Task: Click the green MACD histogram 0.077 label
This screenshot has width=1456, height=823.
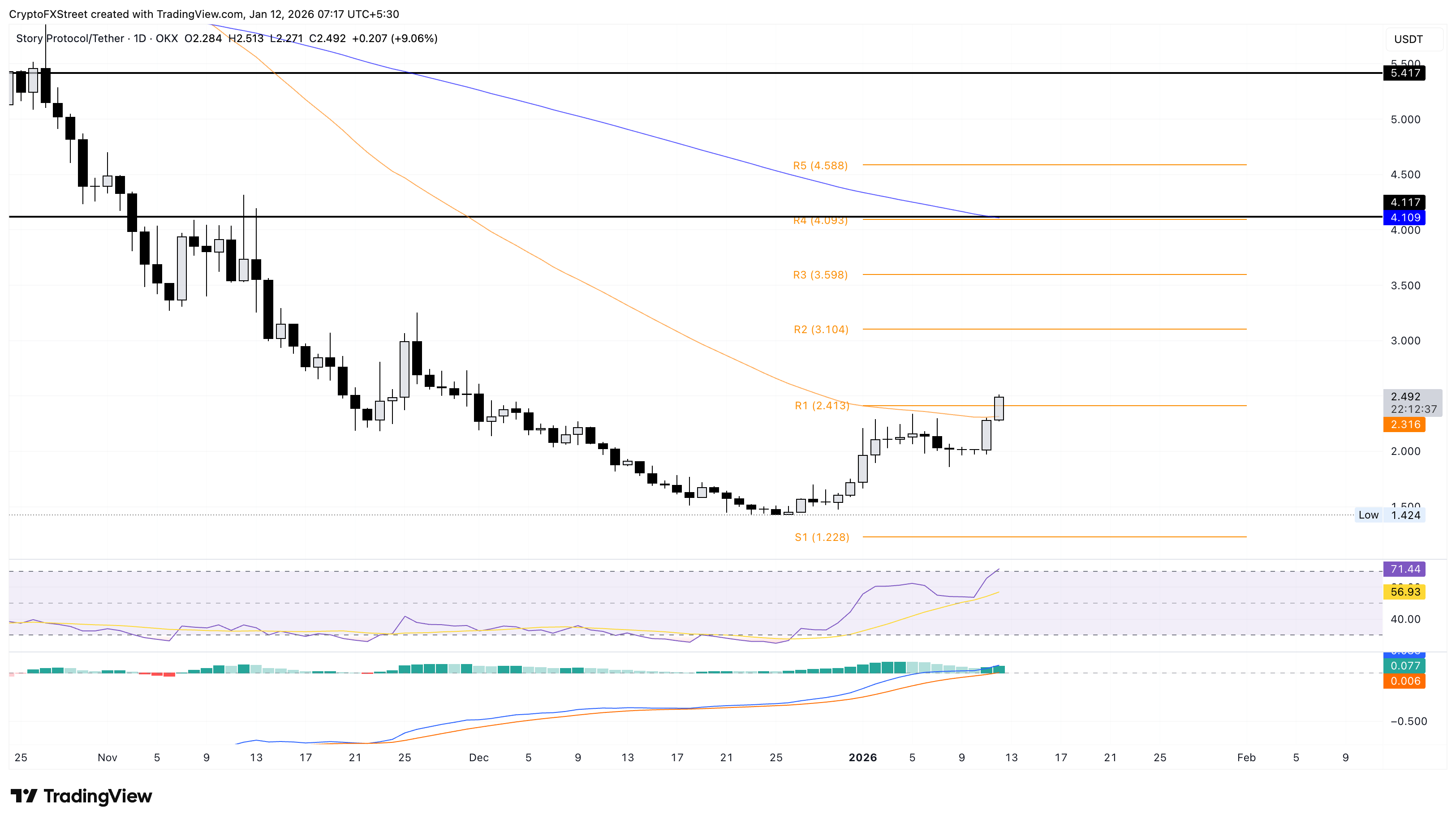Action: (1404, 666)
